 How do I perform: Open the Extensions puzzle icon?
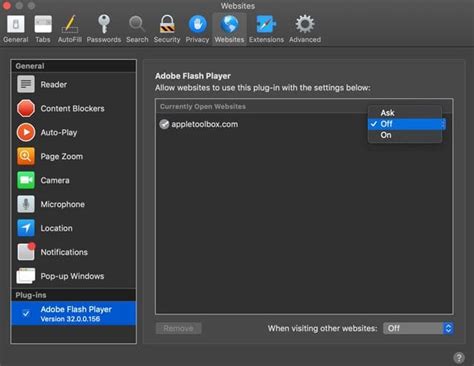pos(266,24)
